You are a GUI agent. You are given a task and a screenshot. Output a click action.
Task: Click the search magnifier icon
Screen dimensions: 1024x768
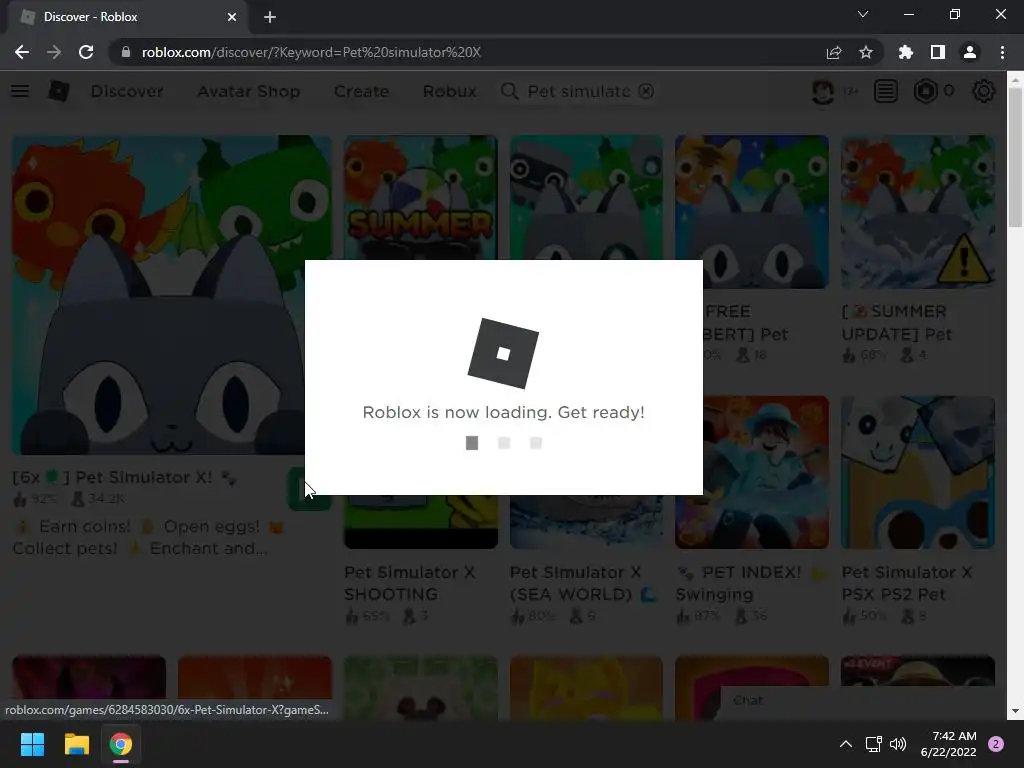tap(509, 91)
